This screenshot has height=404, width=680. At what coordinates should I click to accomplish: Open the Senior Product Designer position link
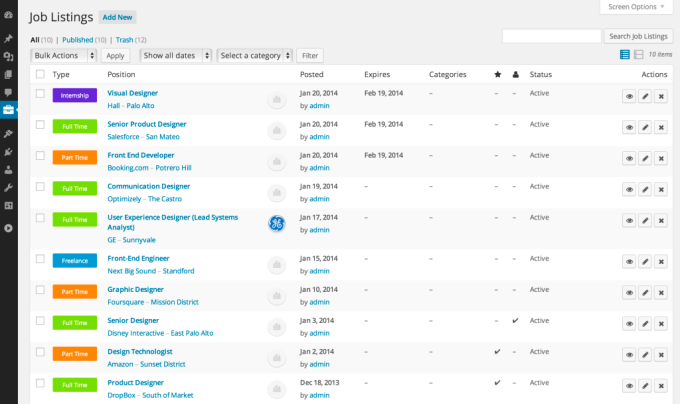147,124
